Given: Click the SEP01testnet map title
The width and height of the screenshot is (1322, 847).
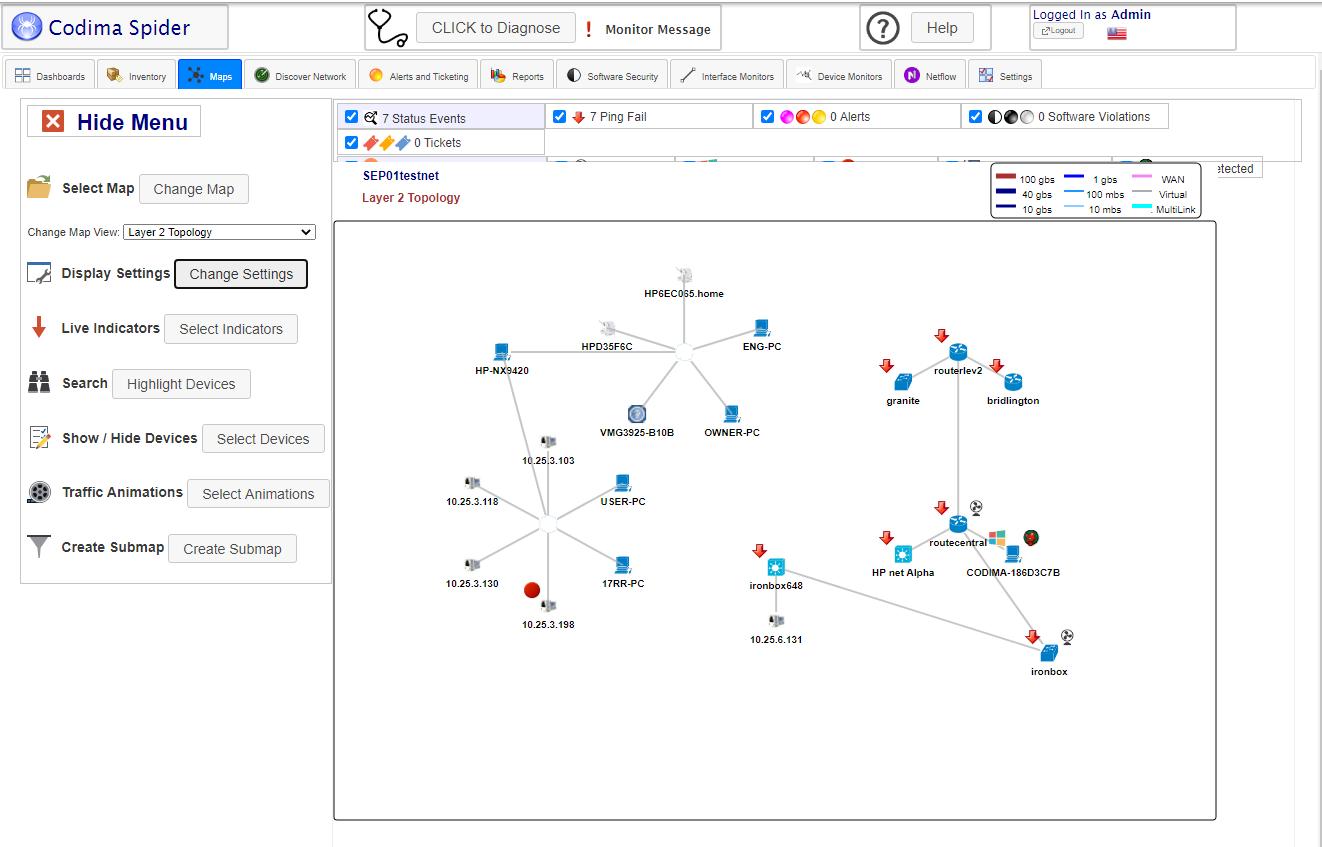Looking at the screenshot, I should click(401, 176).
